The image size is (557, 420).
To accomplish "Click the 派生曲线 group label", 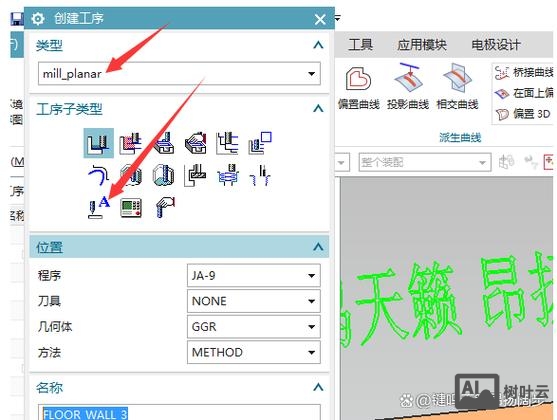I will pyautogui.click(x=460, y=138).
